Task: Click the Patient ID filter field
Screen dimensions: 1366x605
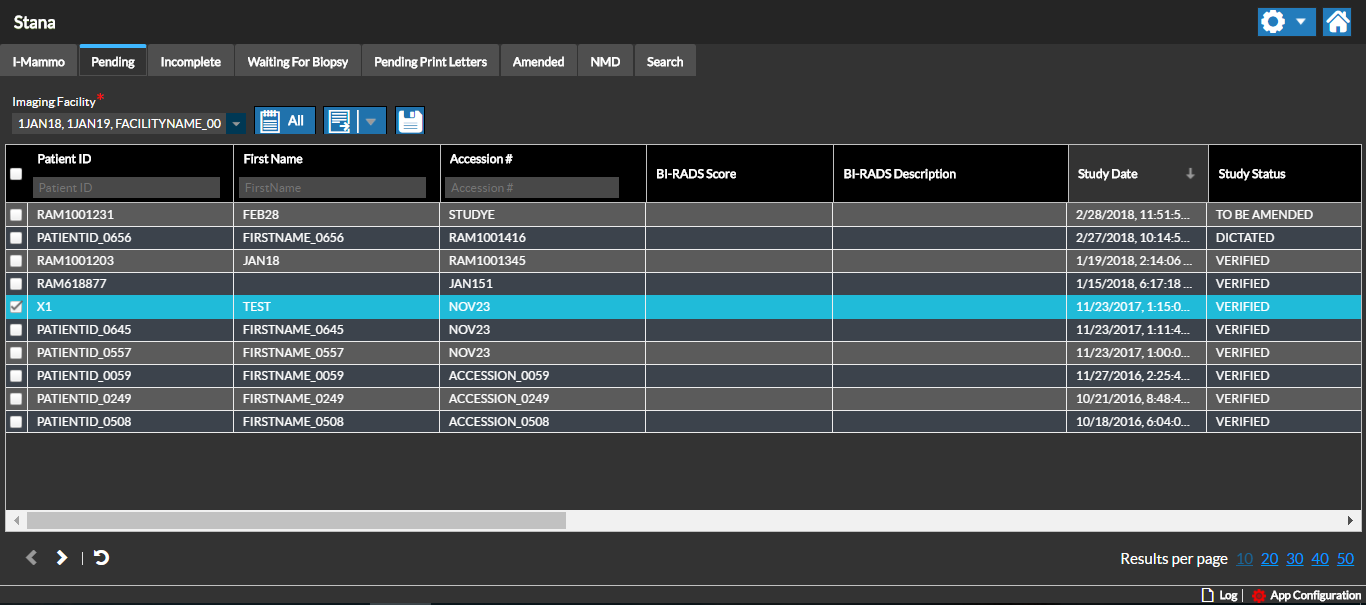Action: click(x=126, y=187)
